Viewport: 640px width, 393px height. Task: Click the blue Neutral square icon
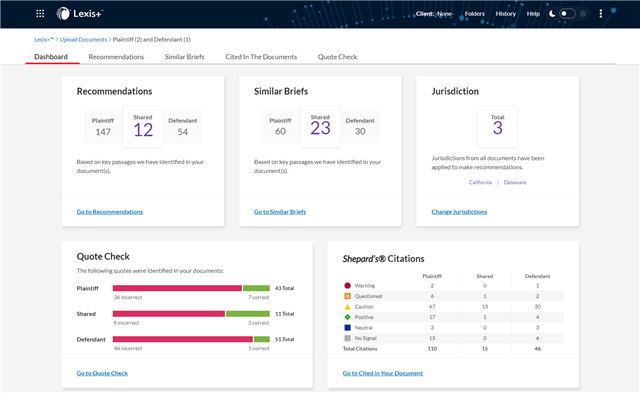click(x=347, y=328)
